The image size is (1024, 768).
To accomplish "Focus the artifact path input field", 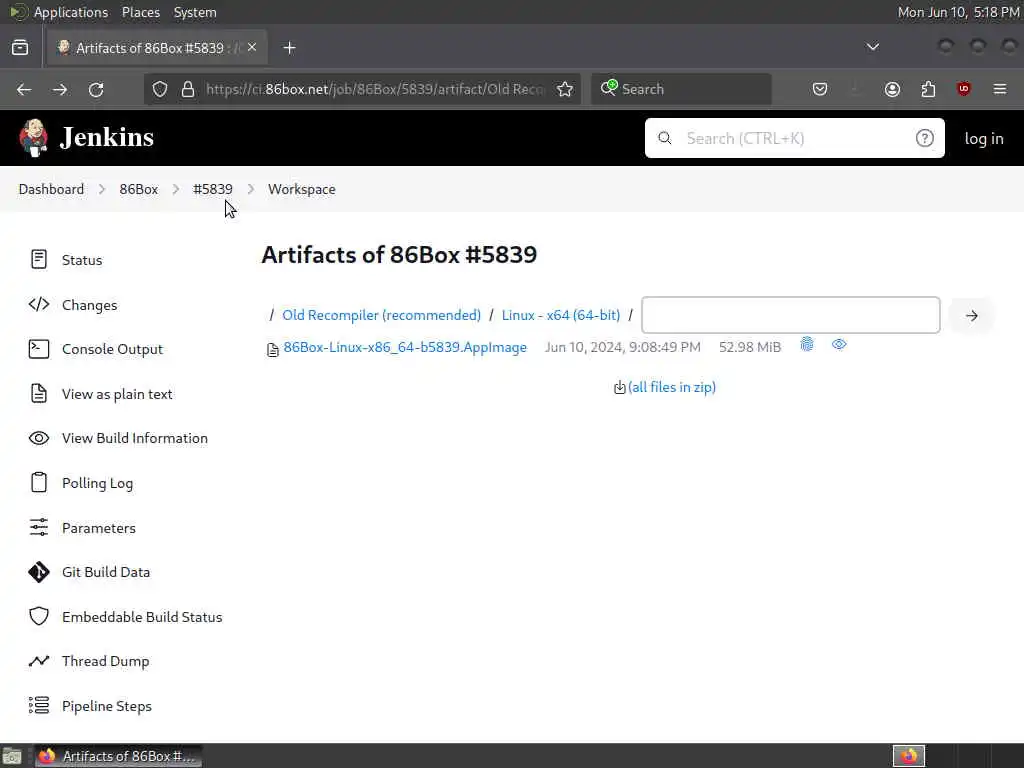I will (791, 315).
